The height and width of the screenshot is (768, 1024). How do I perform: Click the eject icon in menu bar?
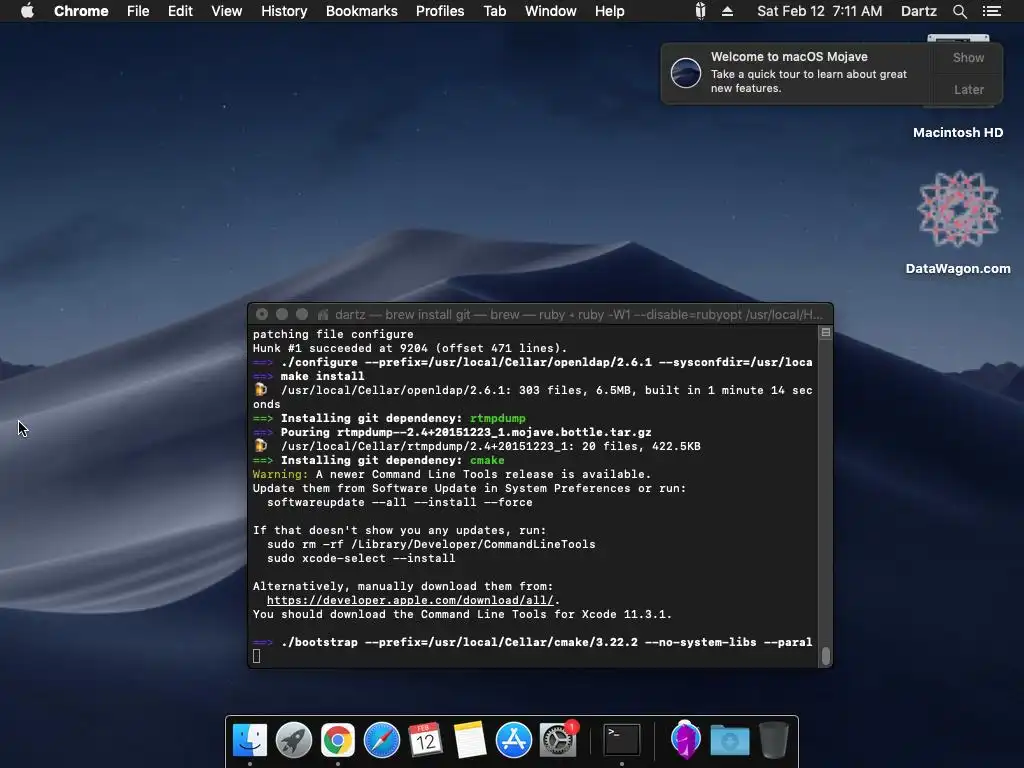pyautogui.click(x=728, y=11)
